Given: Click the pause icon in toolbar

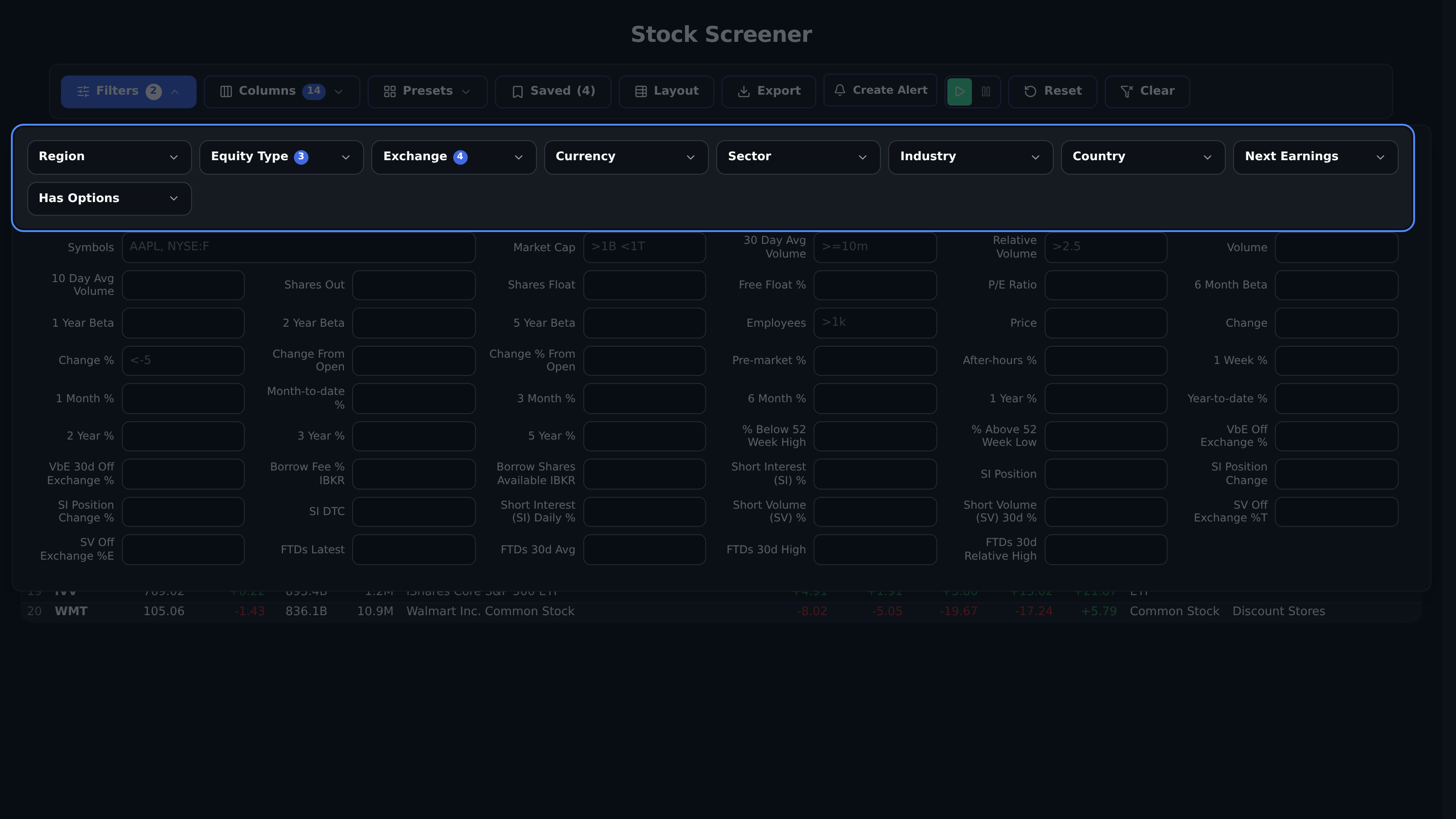Looking at the screenshot, I should (x=986, y=91).
